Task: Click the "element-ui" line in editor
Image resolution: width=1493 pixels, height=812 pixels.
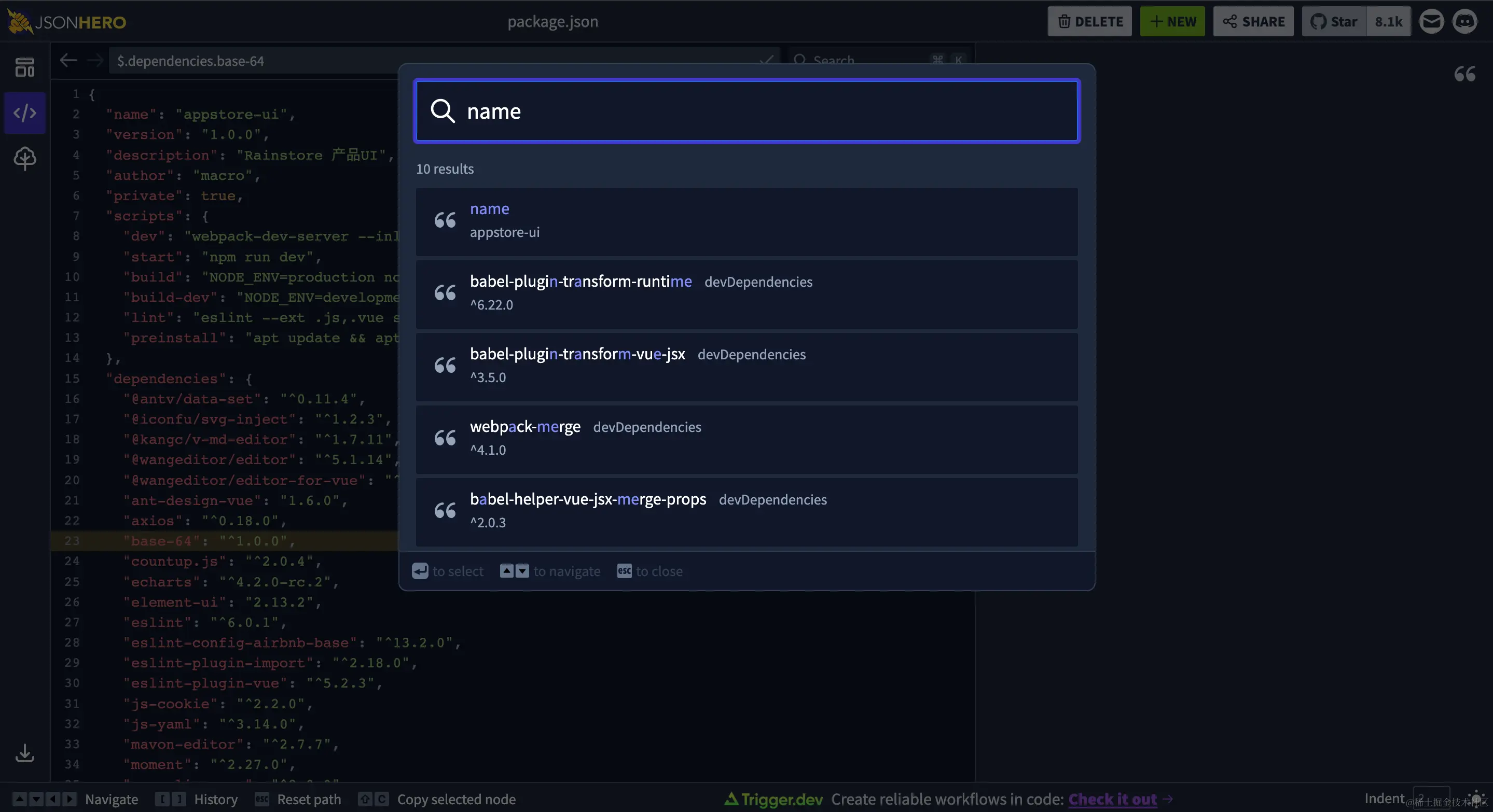Action: [x=223, y=602]
